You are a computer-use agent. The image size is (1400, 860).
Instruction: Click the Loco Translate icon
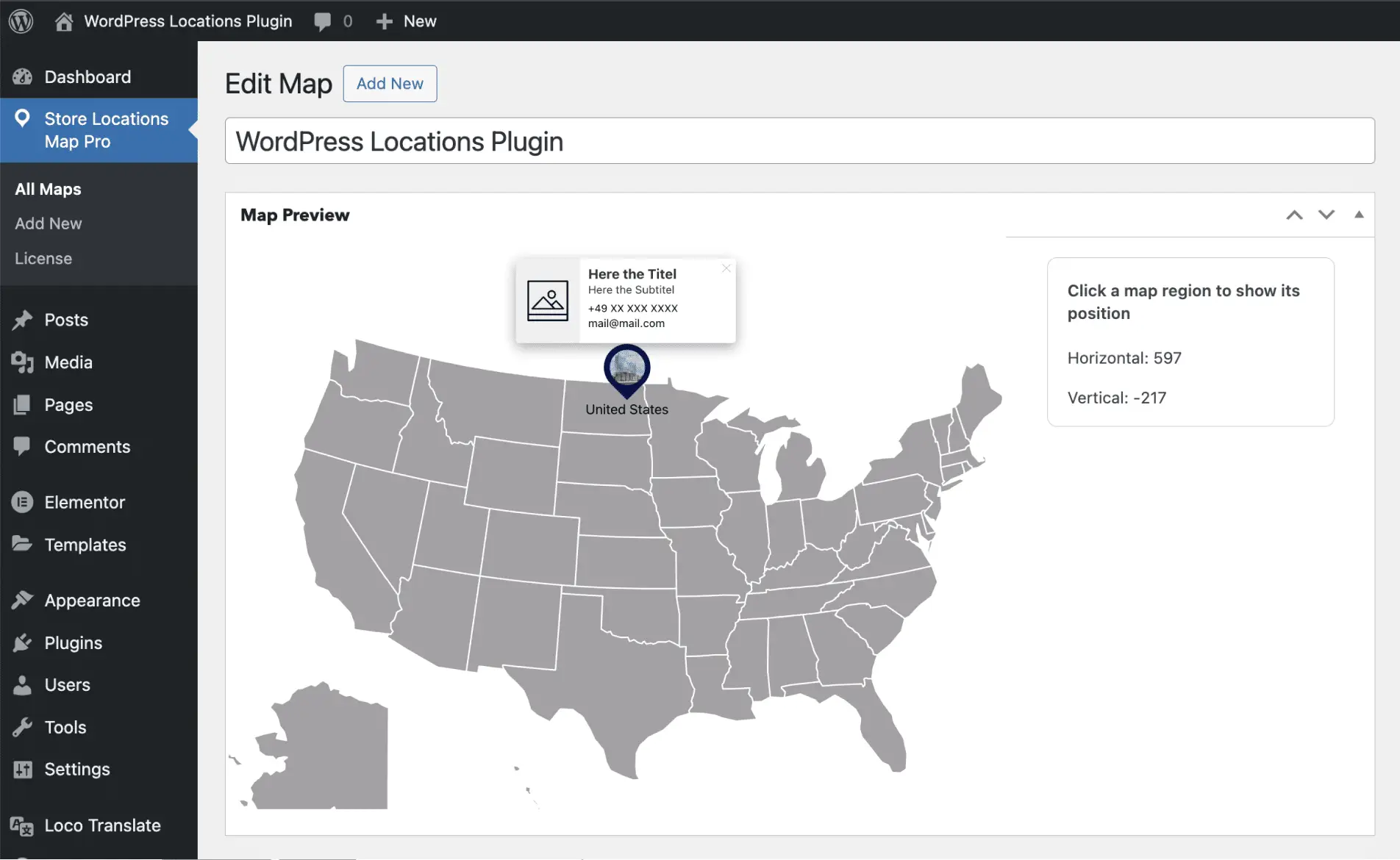(x=23, y=825)
